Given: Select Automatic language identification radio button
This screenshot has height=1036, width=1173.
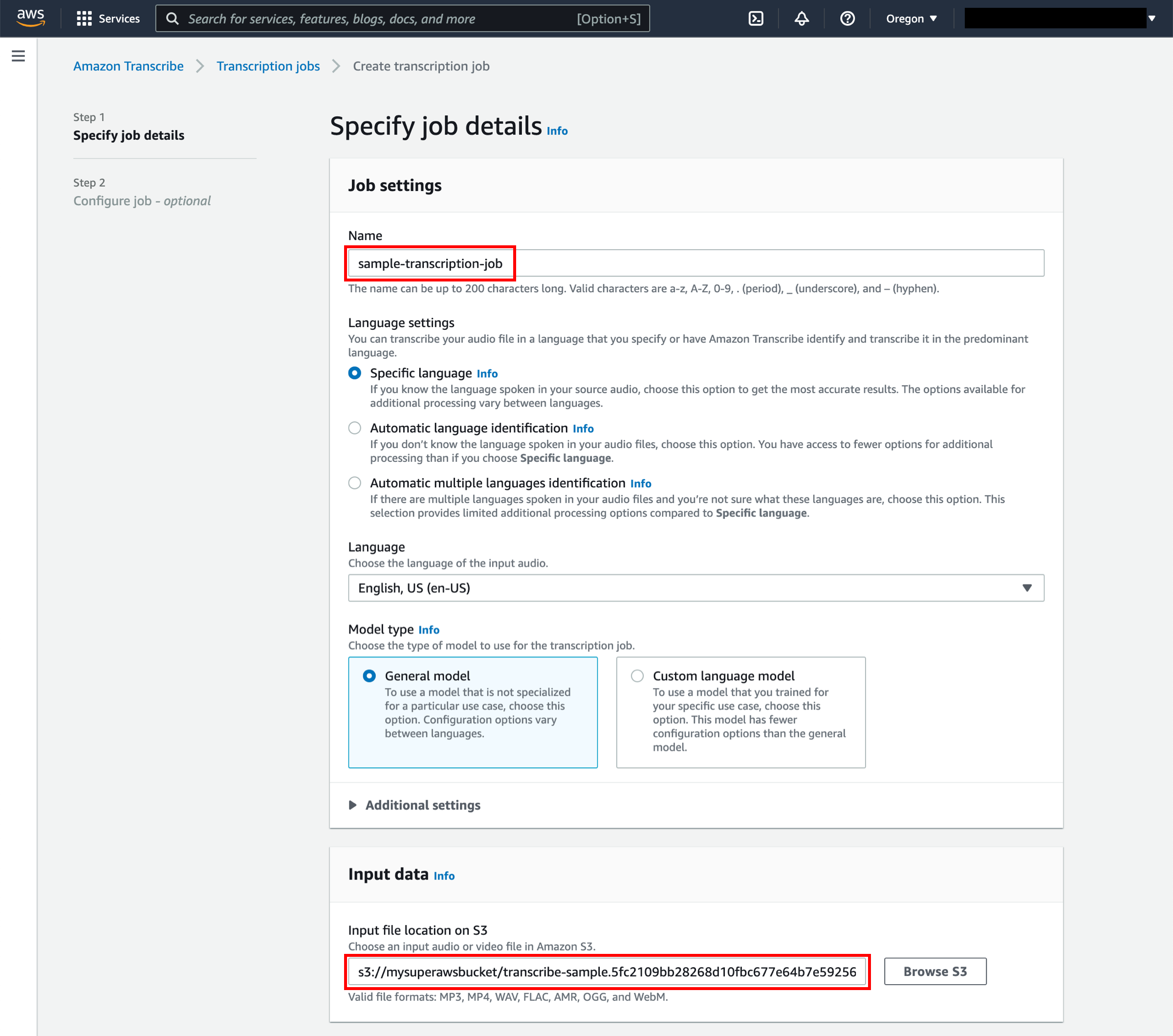Looking at the screenshot, I should (355, 428).
